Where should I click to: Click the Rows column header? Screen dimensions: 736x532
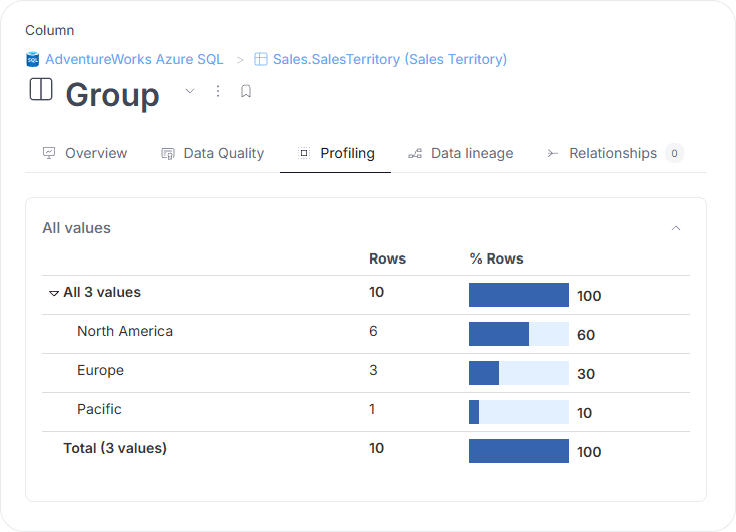coord(387,259)
